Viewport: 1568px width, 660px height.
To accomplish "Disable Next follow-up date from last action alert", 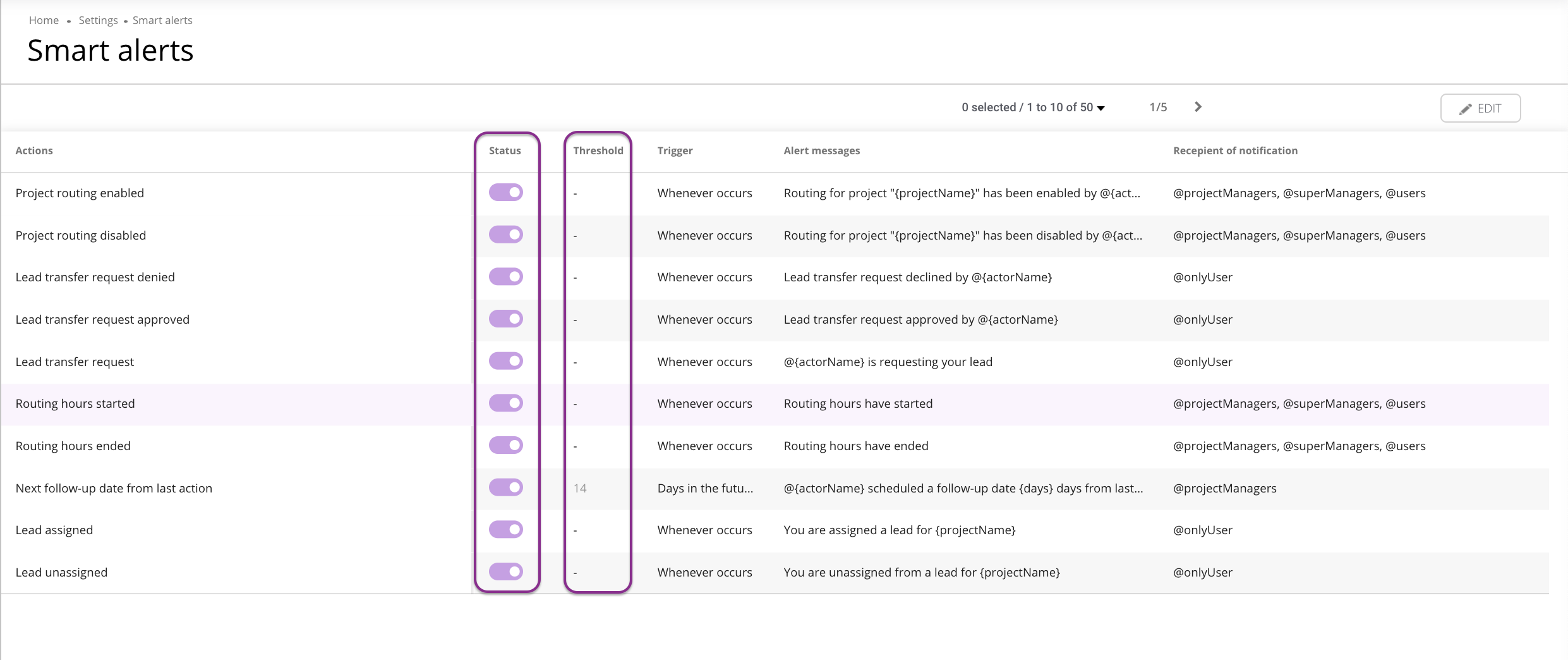I will pyautogui.click(x=505, y=487).
